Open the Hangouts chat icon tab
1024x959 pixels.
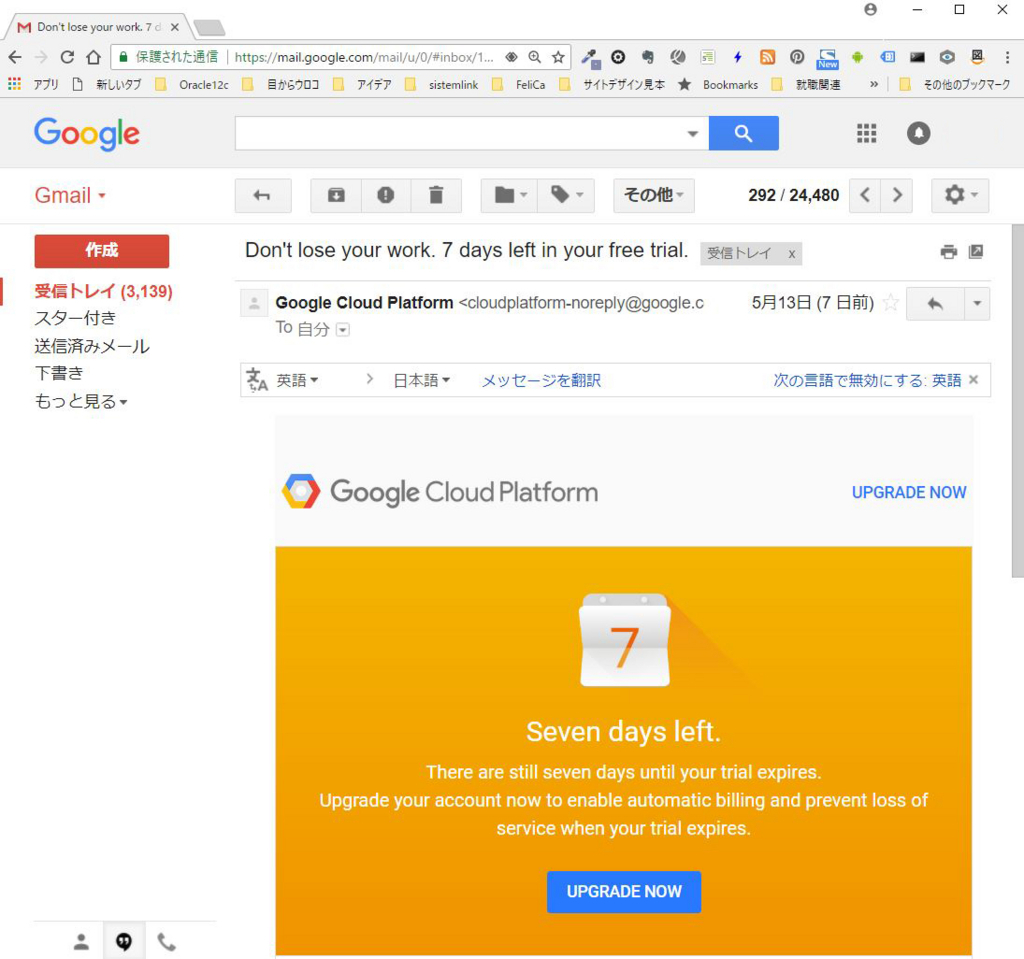point(124,941)
